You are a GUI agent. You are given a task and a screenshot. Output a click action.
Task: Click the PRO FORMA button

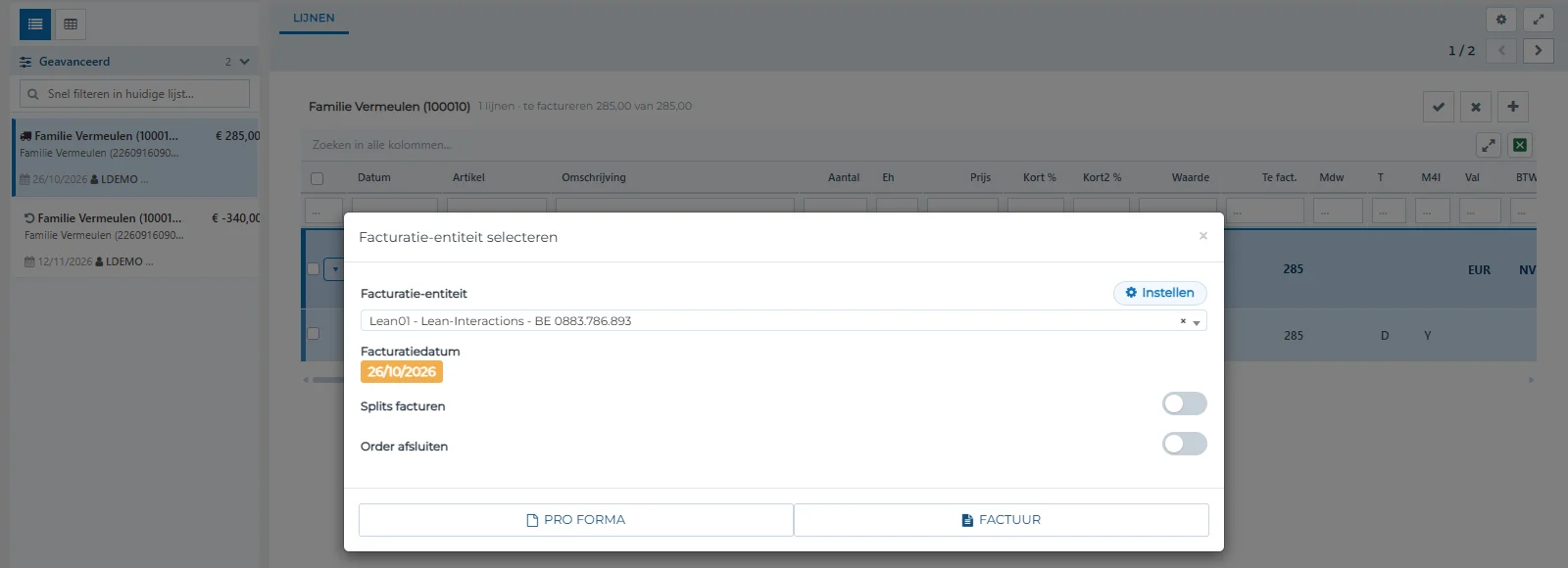(x=576, y=520)
